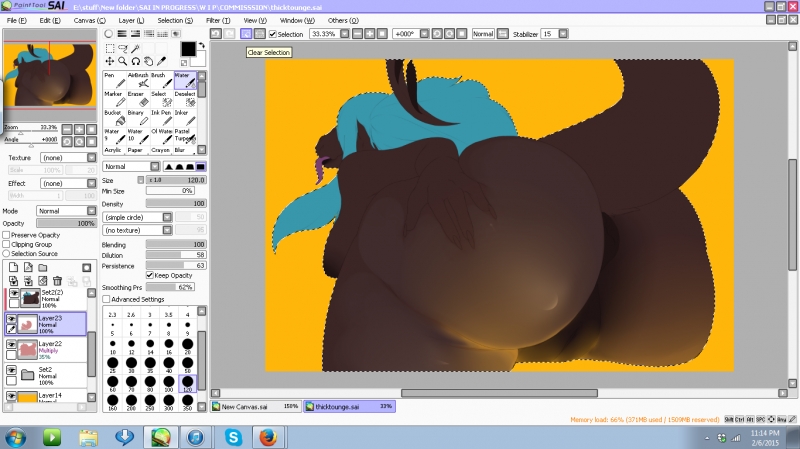Select the Zoom magnifier tool

(123, 61)
